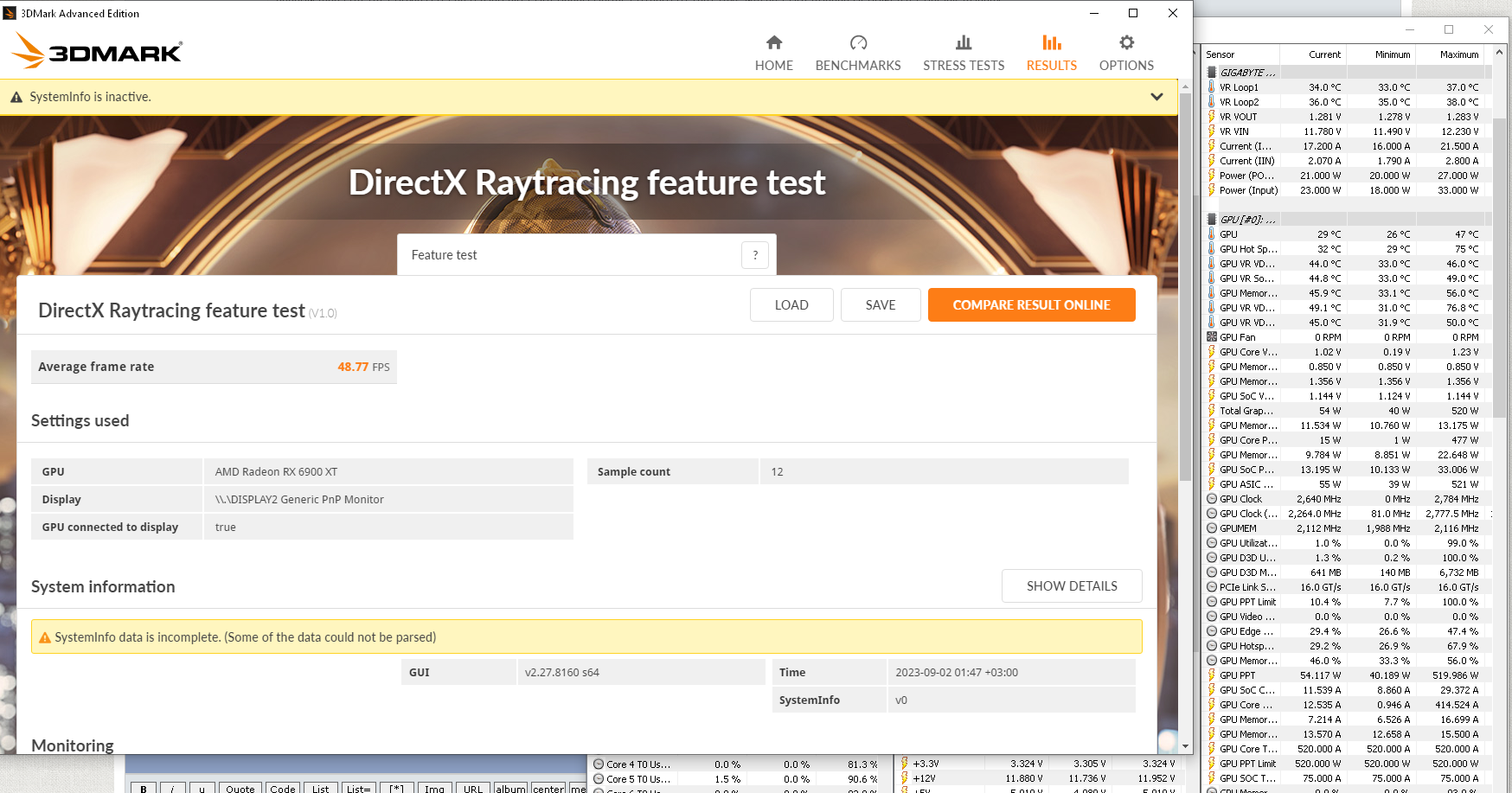Click the SHOW DETAILS button
Image resolution: width=1512 pixels, height=793 pixels.
1072,586
